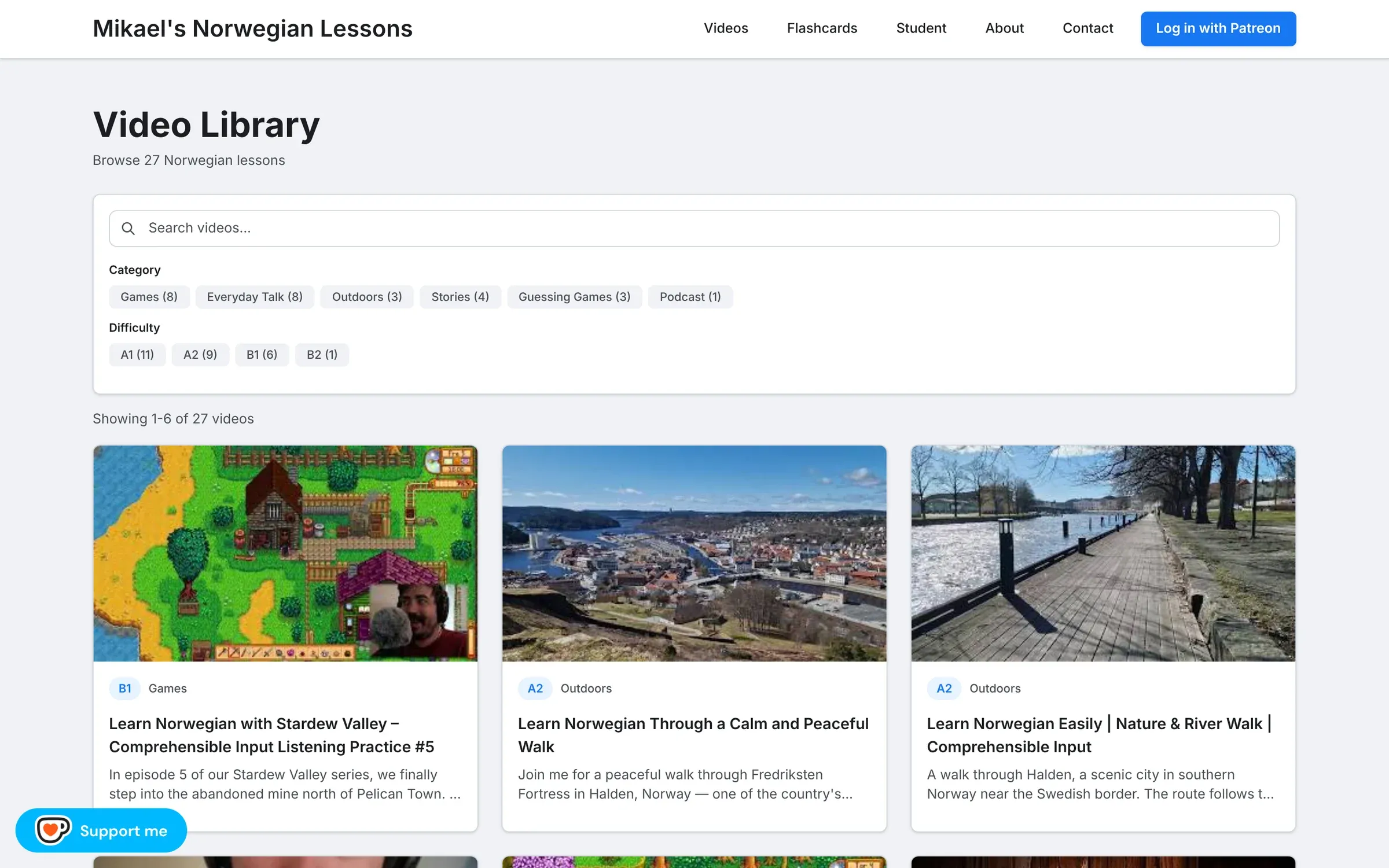Click the Ko-fi cup icon
The image size is (1389, 868).
coord(53,830)
